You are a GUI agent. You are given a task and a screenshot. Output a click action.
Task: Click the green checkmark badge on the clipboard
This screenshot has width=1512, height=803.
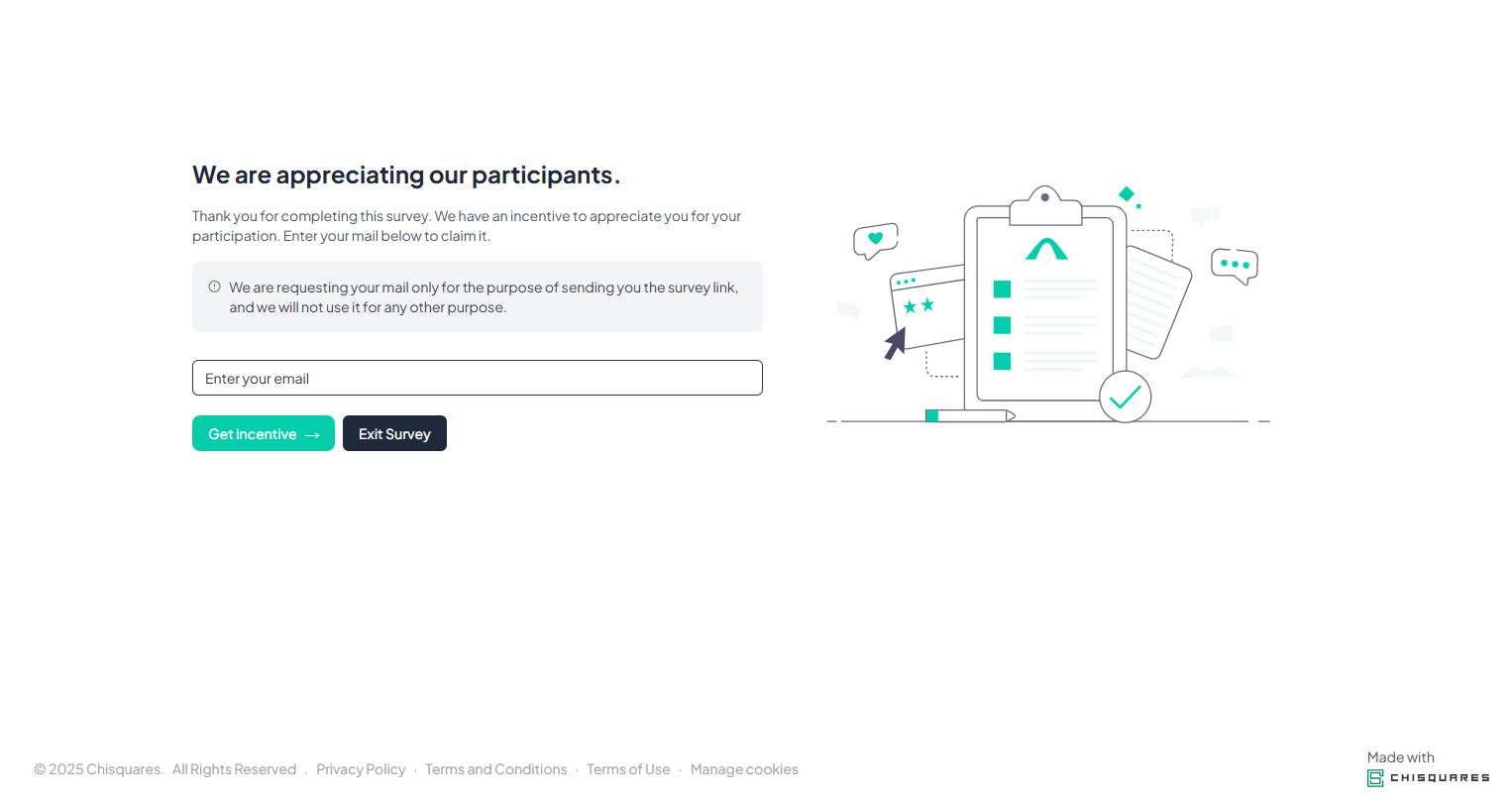(x=1126, y=397)
